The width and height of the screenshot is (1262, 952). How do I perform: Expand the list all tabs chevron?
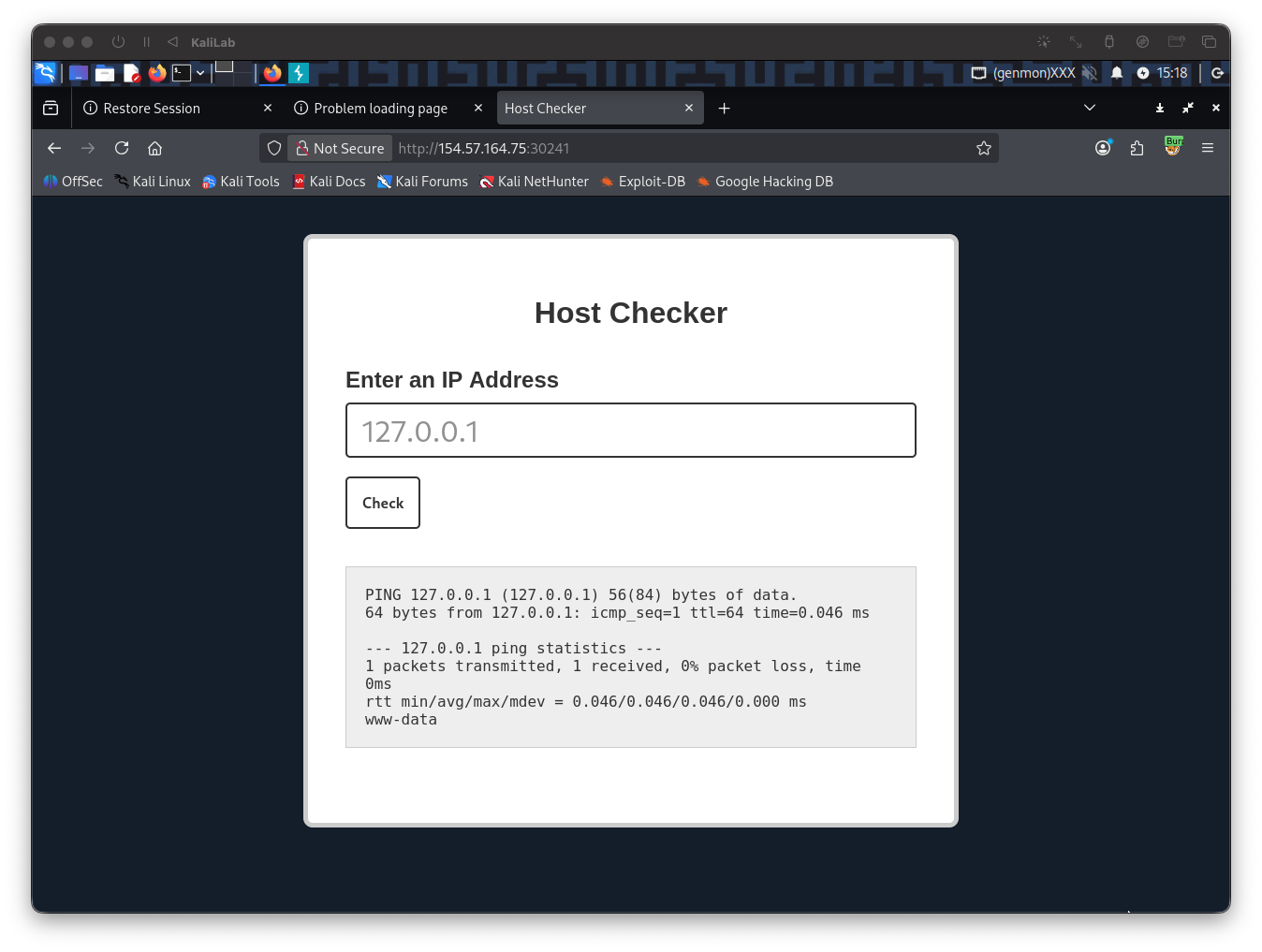click(1090, 108)
